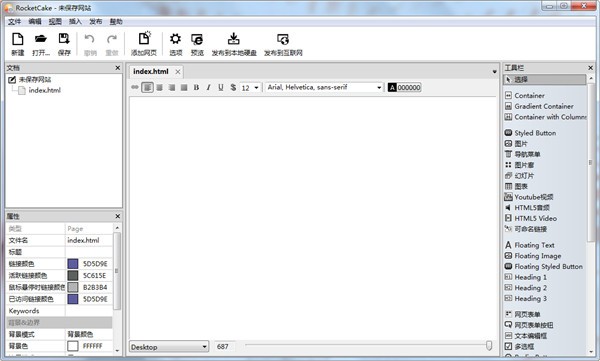
Task: Center align text in format bar
Action: 160,87
